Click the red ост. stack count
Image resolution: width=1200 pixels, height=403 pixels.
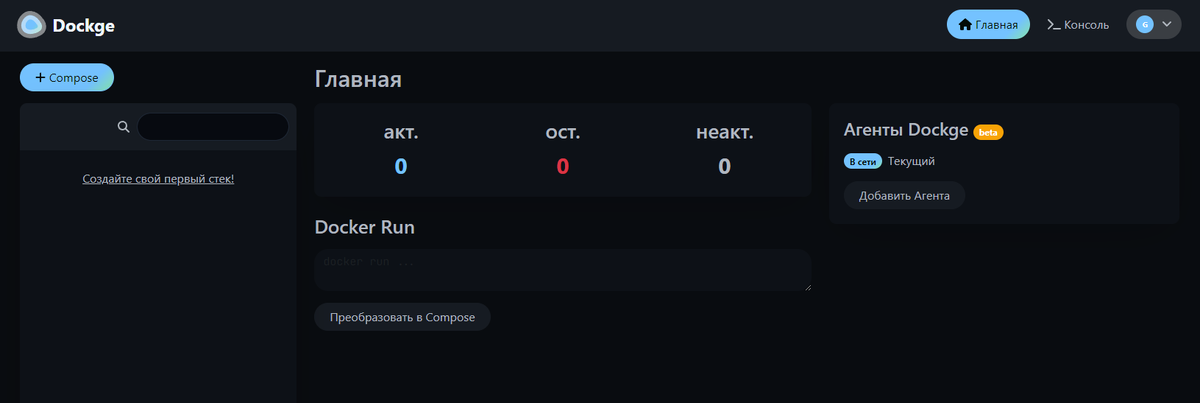[563, 167]
